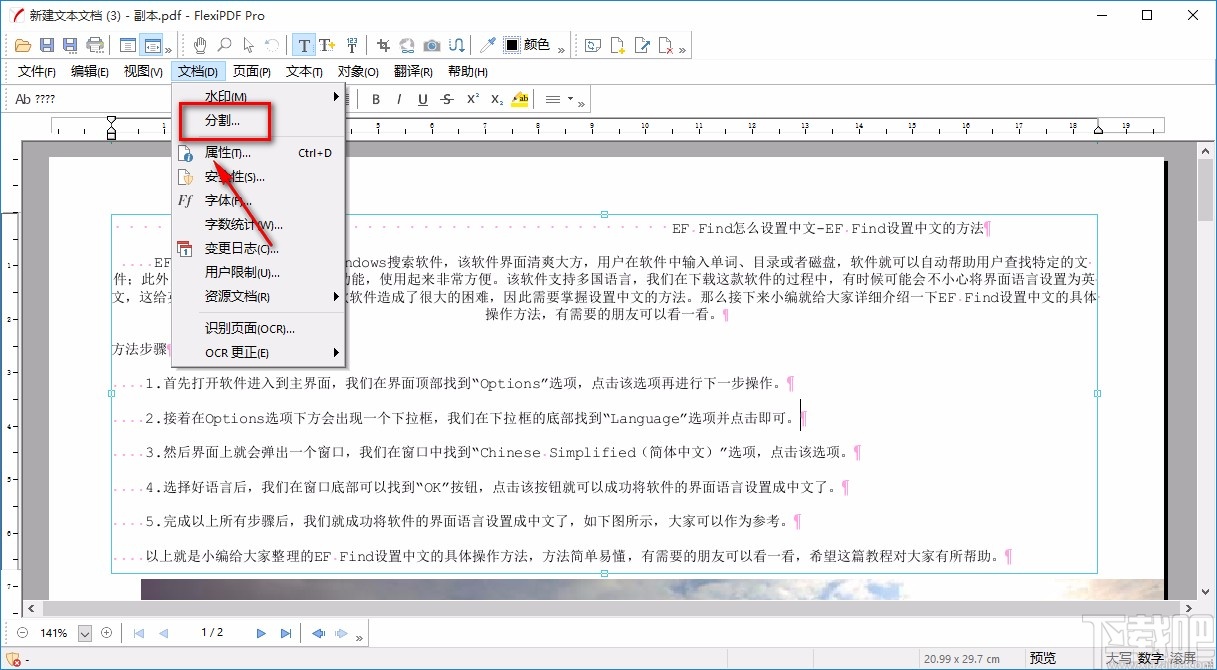Image resolution: width=1217 pixels, height=670 pixels.
Task: Save the document with the first floppy icon
Action: tap(47, 45)
